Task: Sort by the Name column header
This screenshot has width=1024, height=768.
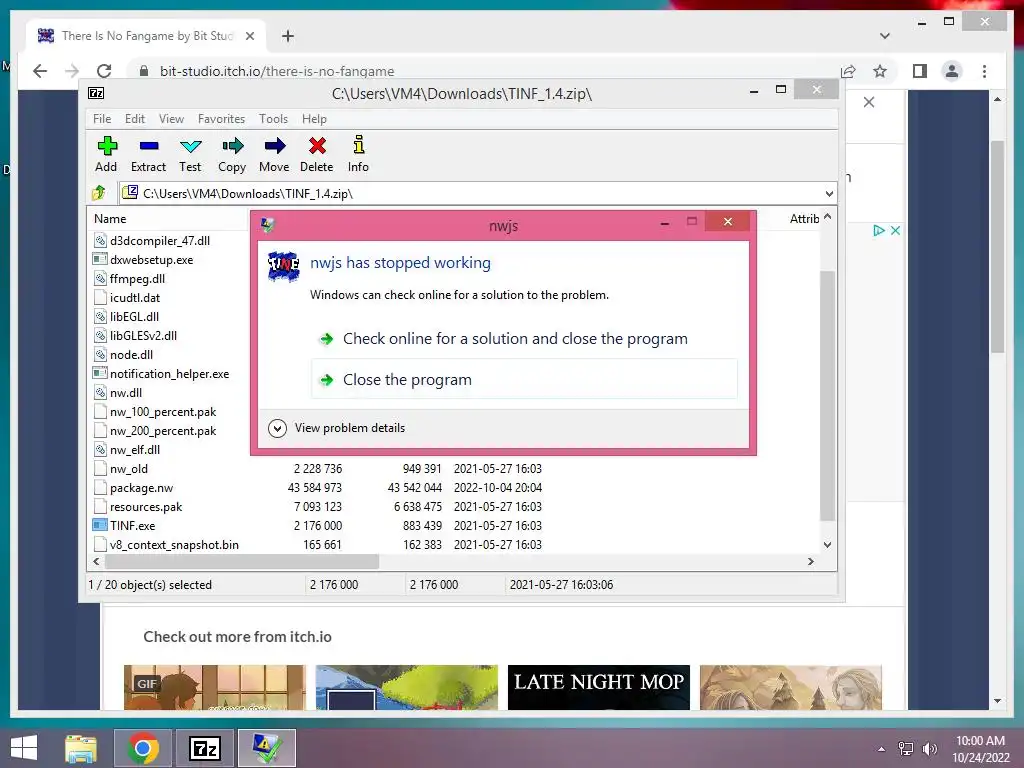Action: pyautogui.click(x=110, y=219)
